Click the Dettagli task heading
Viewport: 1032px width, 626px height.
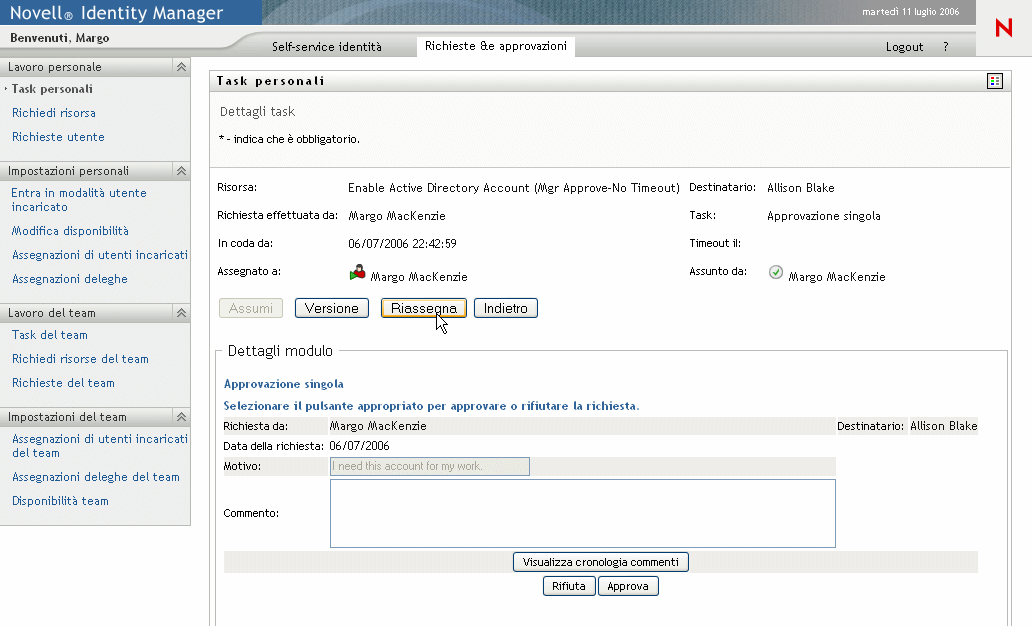pos(257,112)
